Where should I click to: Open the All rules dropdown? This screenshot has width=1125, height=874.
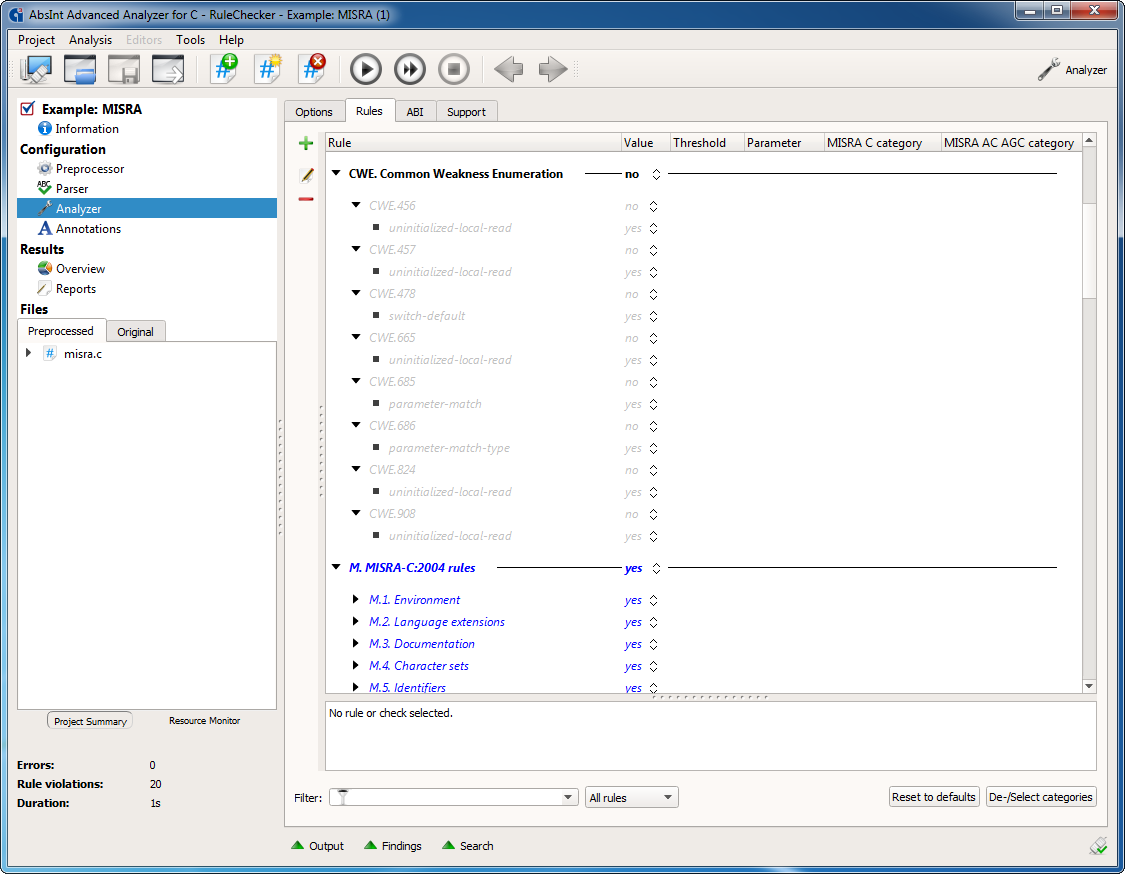coord(631,797)
